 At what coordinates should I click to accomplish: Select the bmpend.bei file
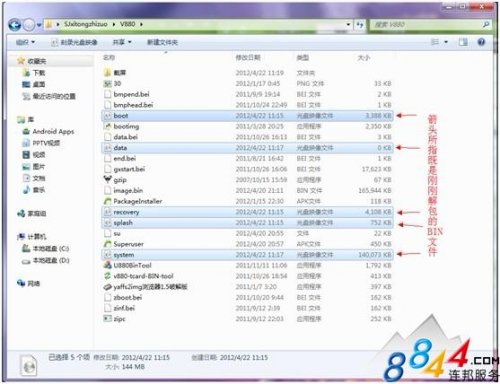coord(131,94)
